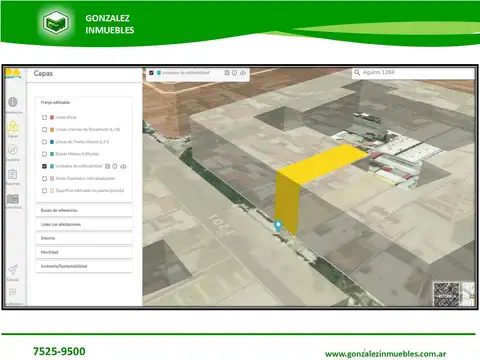
Task: Click info icon beside Unidades de edificabilidad in Capas
Action: pyautogui.click(x=115, y=166)
